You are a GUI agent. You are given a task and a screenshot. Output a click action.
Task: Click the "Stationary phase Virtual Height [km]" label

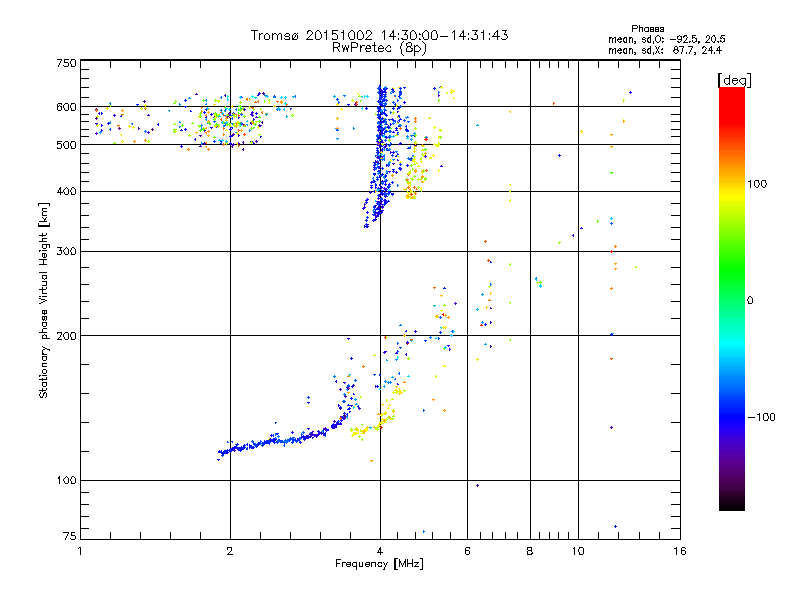(44, 300)
